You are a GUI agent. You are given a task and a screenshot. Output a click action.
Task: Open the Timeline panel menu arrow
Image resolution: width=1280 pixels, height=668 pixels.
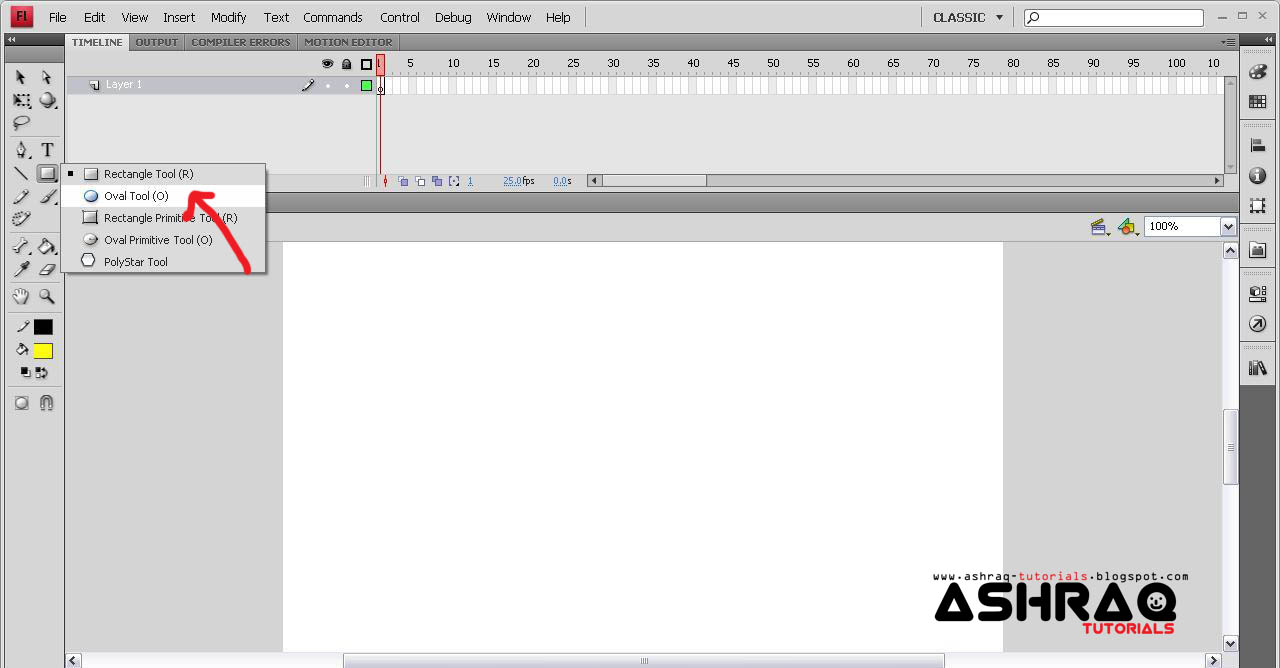point(1227,42)
